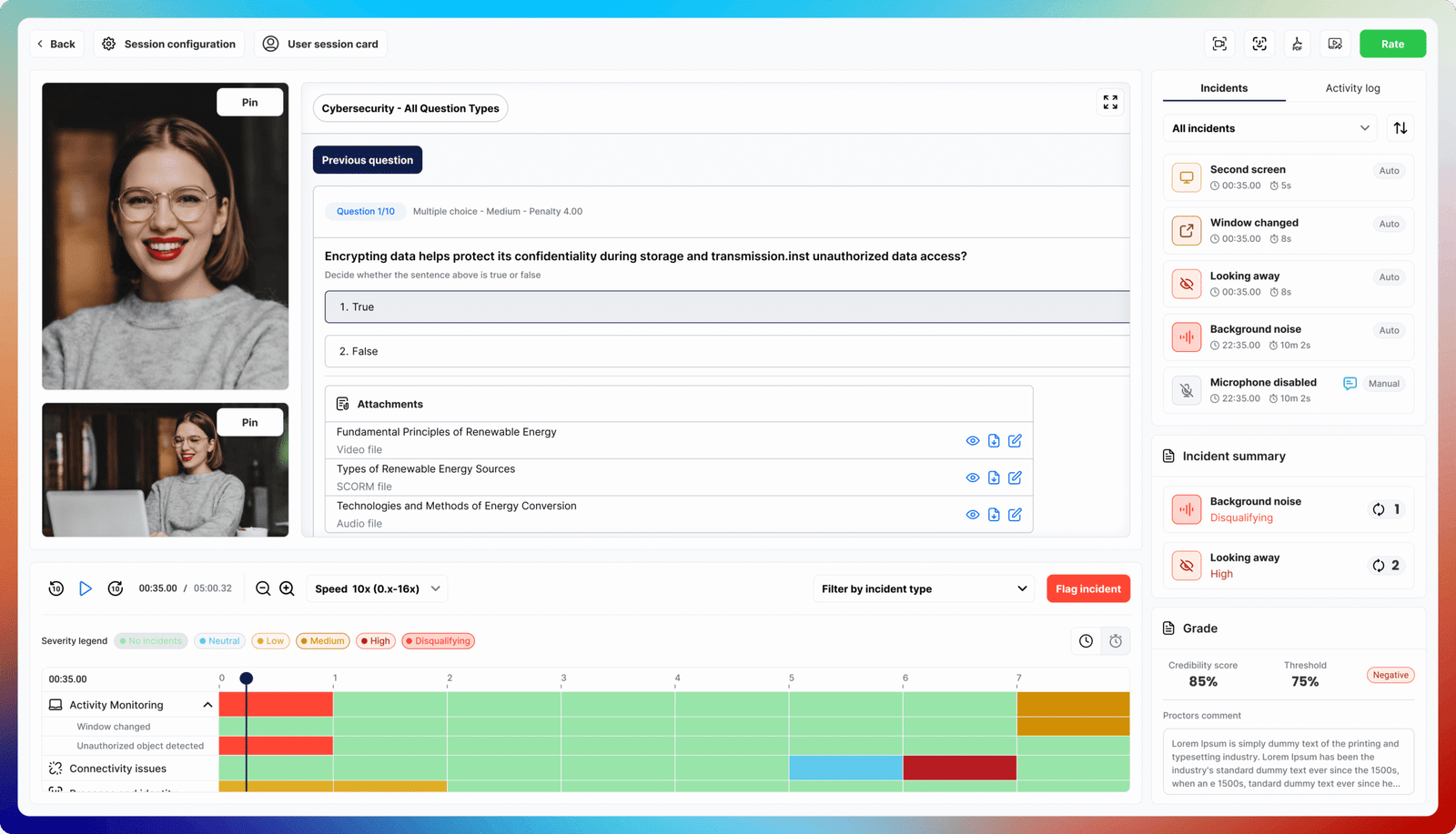
Task: Expand question panel to fullscreen
Action: pyautogui.click(x=1110, y=102)
